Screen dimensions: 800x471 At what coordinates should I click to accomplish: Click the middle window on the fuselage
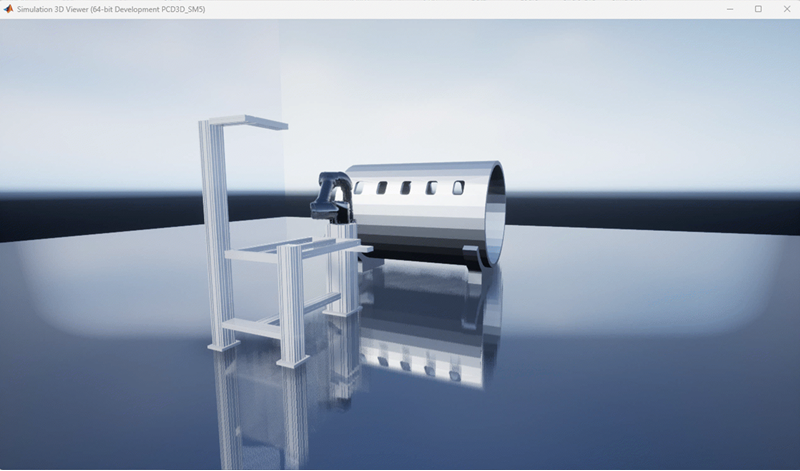(x=406, y=187)
